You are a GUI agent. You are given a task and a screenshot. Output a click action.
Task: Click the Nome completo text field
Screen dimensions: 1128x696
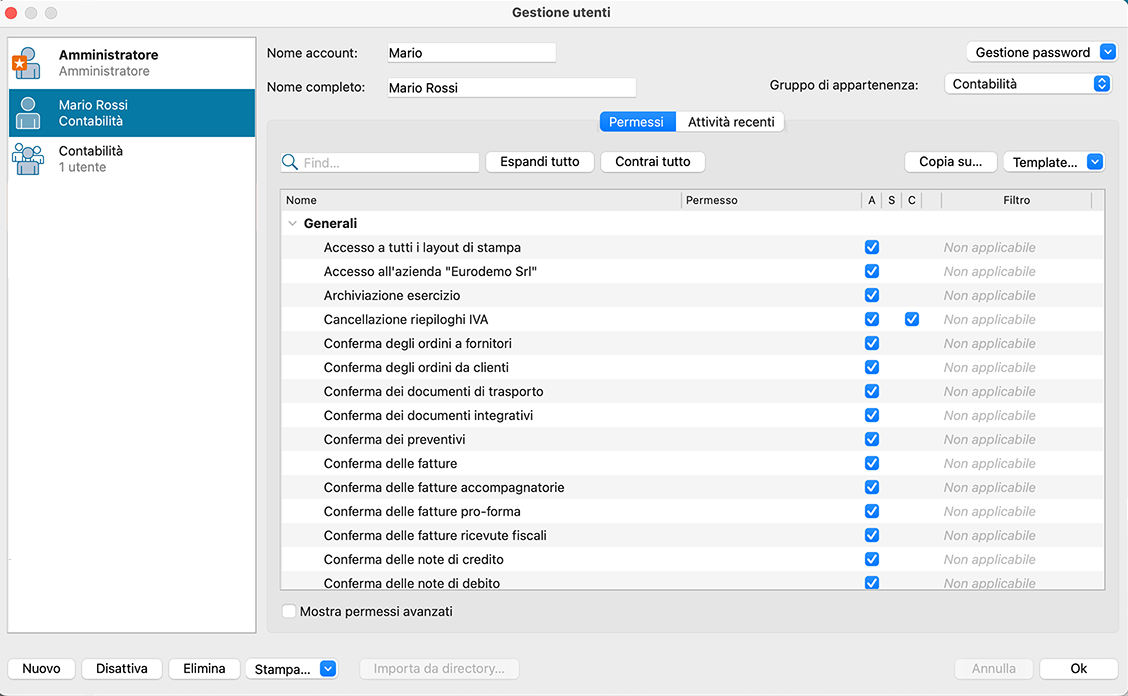click(x=511, y=88)
